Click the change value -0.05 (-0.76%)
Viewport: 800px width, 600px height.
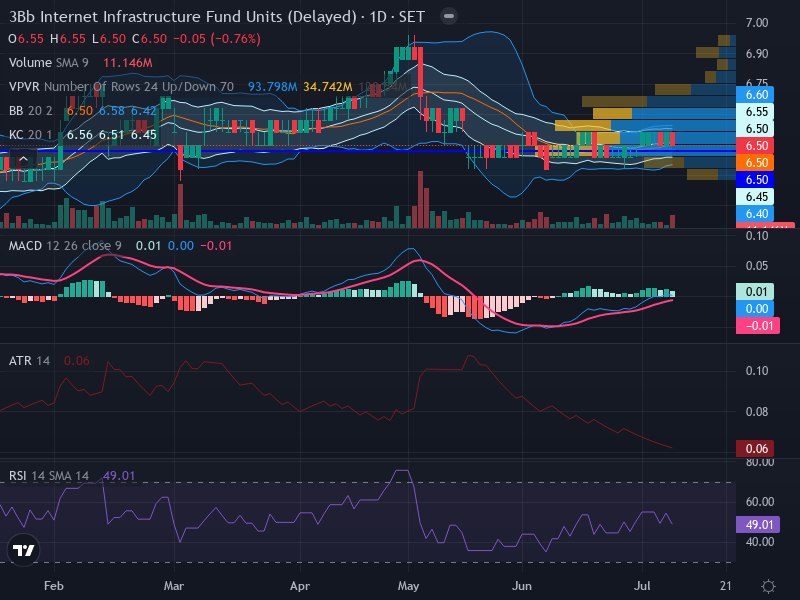(x=217, y=39)
